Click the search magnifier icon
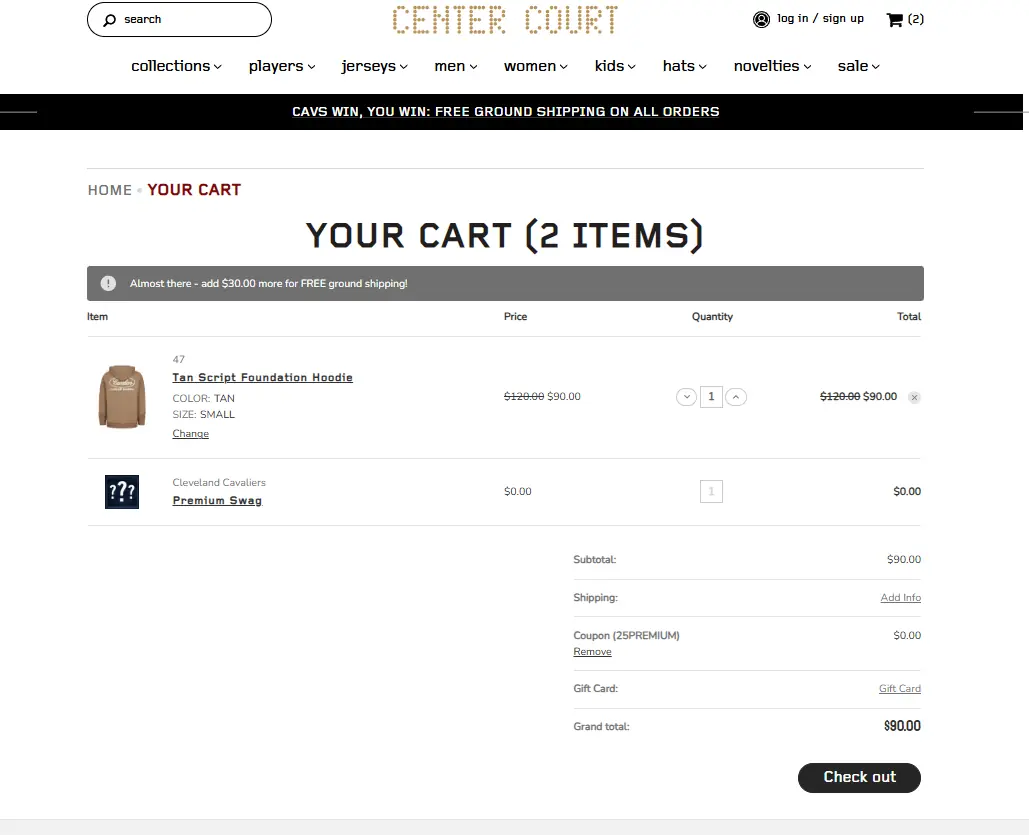 tap(110, 20)
